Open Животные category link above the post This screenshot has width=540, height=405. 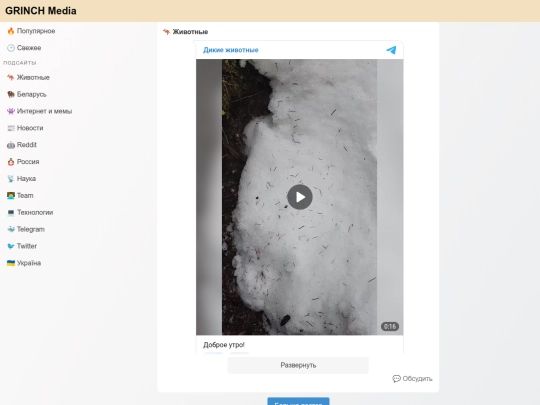pyautogui.click(x=190, y=32)
